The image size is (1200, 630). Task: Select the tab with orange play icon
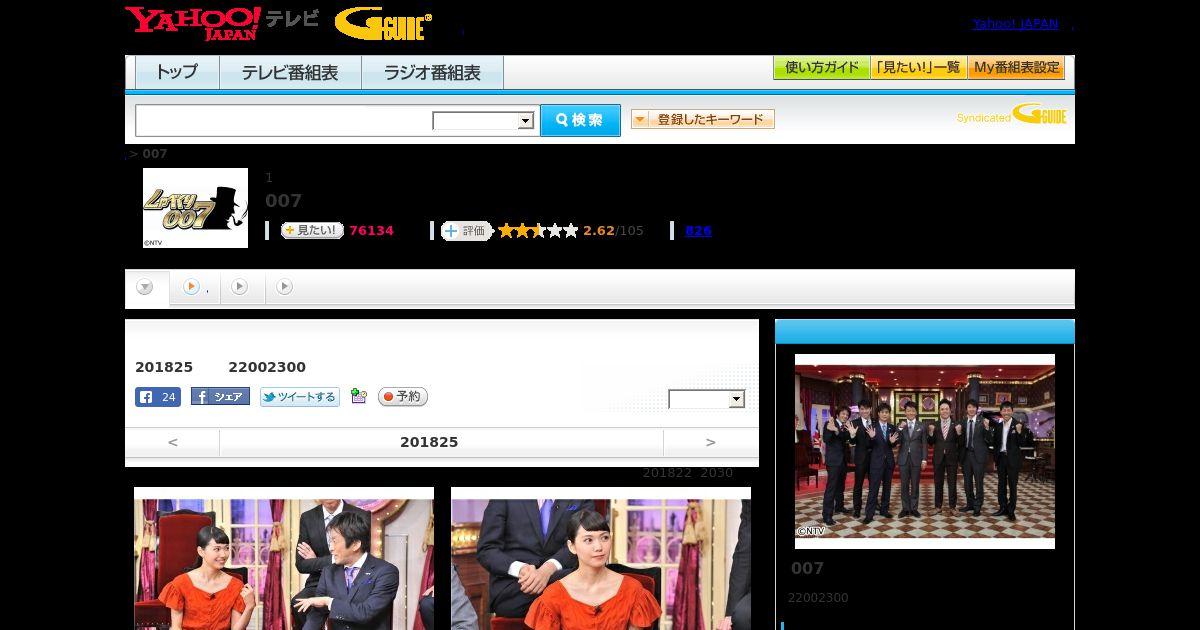click(195, 288)
